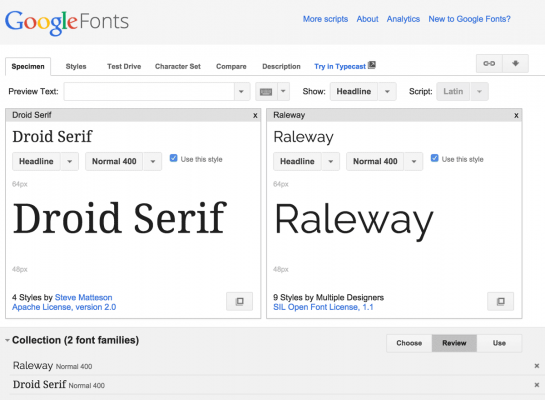Click Try in Typecast link
Image resolution: width=545 pixels, height=400 pixels.
[340, 66]
